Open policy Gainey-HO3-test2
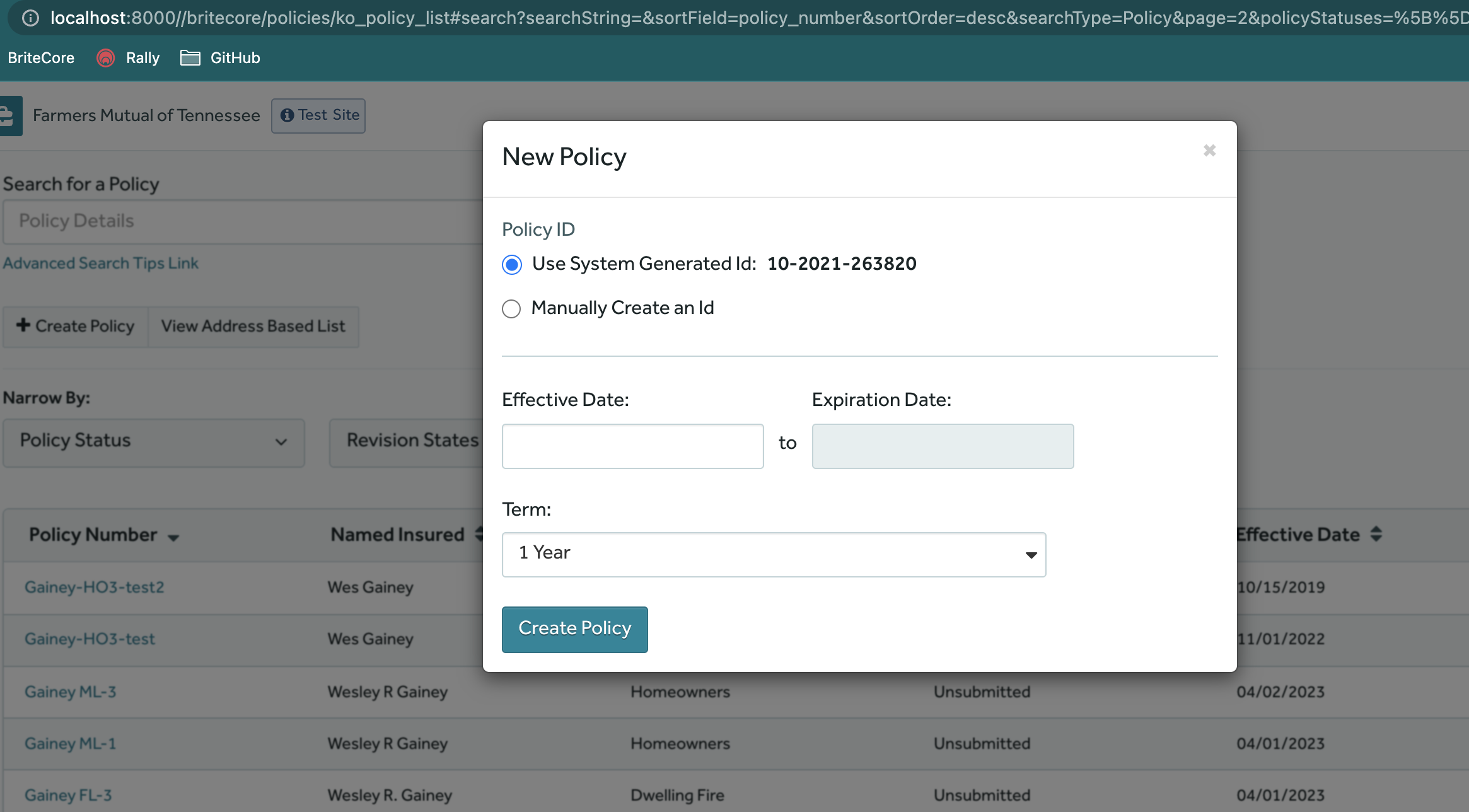The height and width of the screenshot is (812, 1469). tap(95, 587)
